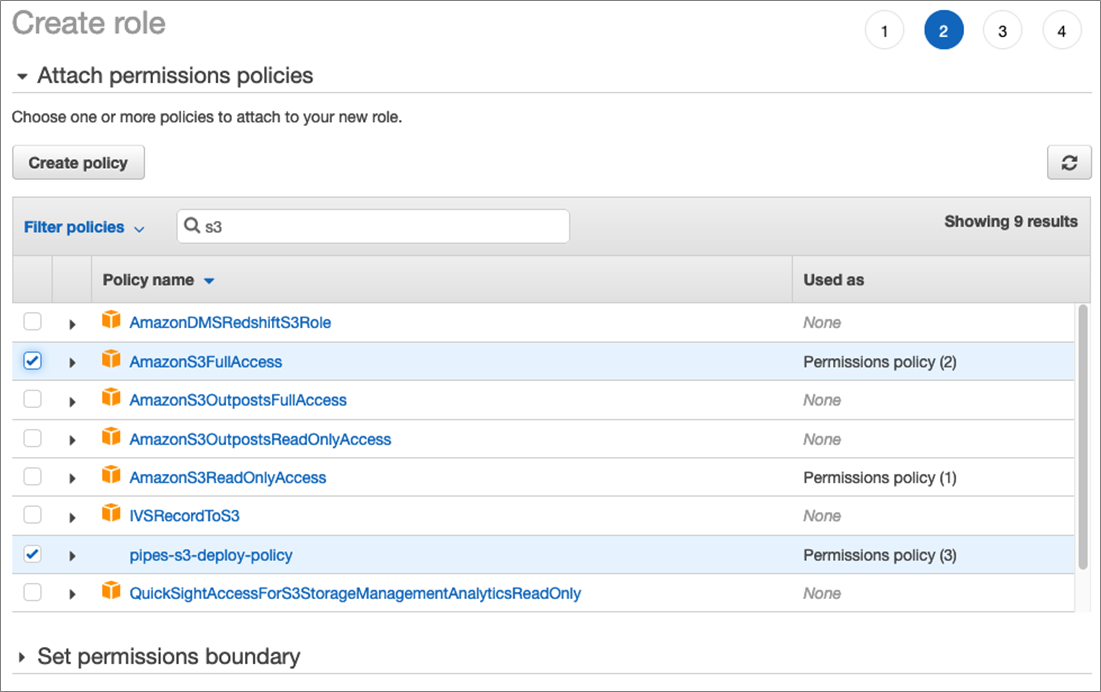This screenshot has height=692, width=1101.
Task: Click the refresh policies icon button
Action: tap(1069, 163)
